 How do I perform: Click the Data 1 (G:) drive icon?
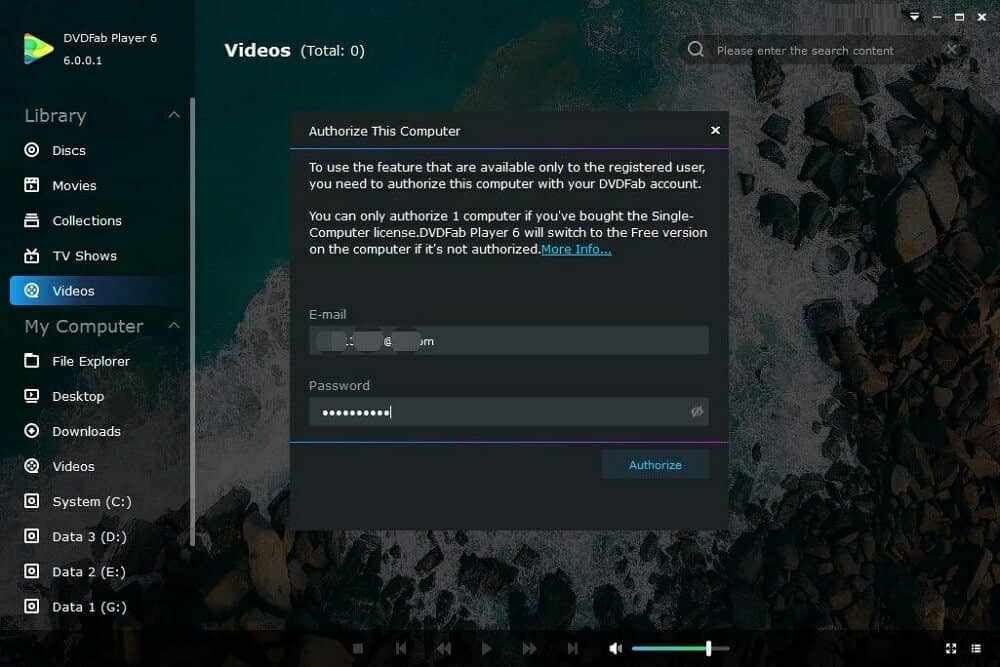[31, 606]
